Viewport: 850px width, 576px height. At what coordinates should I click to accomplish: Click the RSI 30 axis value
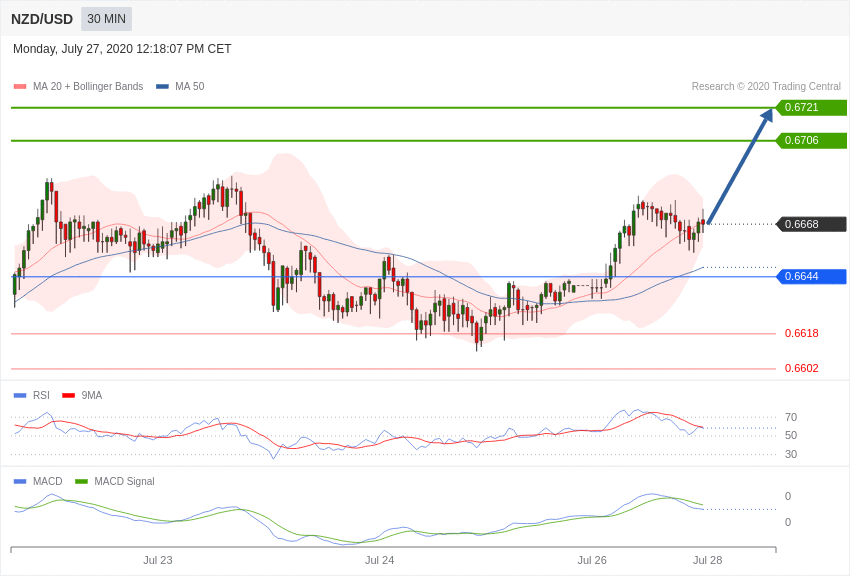pos(791,454)
